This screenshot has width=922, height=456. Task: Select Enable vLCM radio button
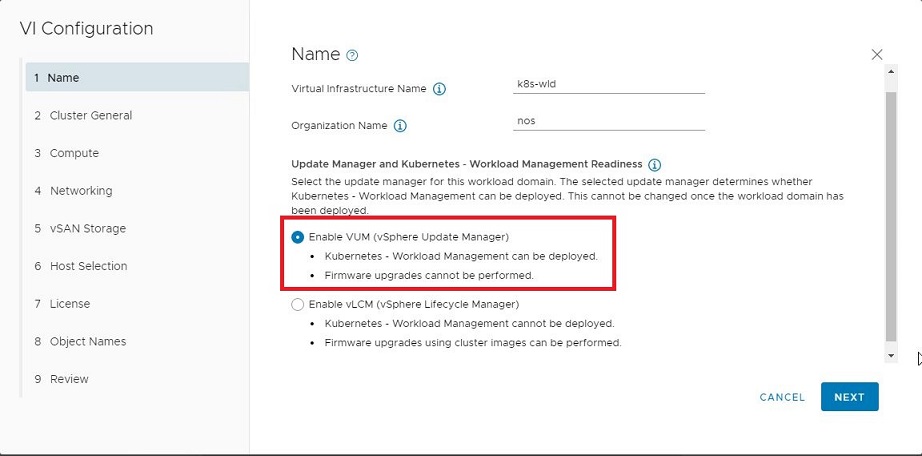click(x=298, y=305)
